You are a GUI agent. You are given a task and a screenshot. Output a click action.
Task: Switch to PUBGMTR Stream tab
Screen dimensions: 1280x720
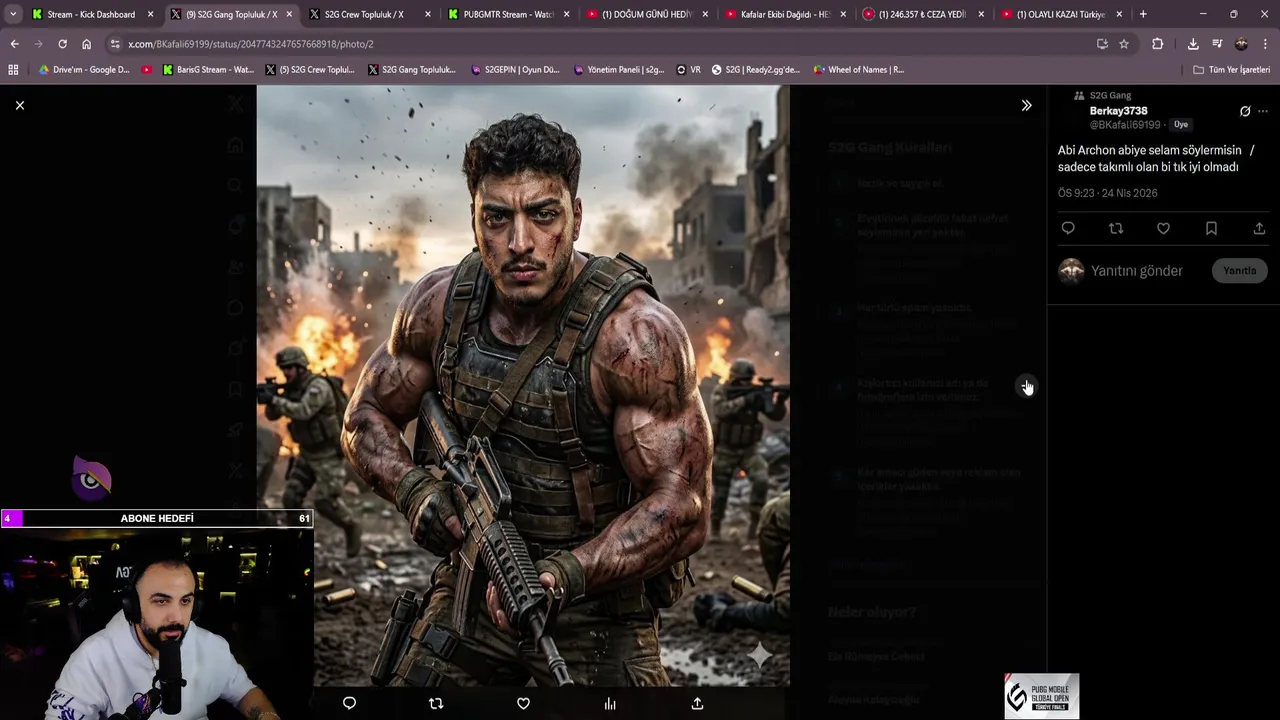coord(508,14)
